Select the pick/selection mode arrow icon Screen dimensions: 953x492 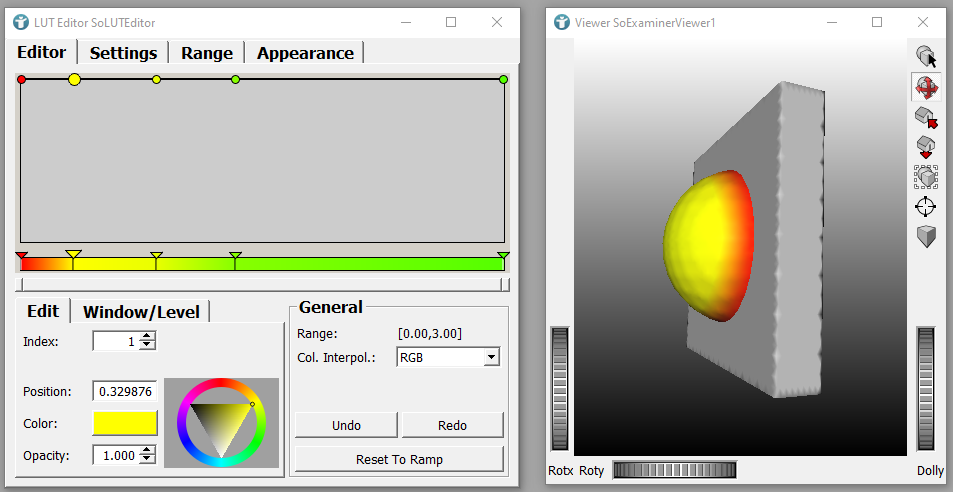(926, 57)
